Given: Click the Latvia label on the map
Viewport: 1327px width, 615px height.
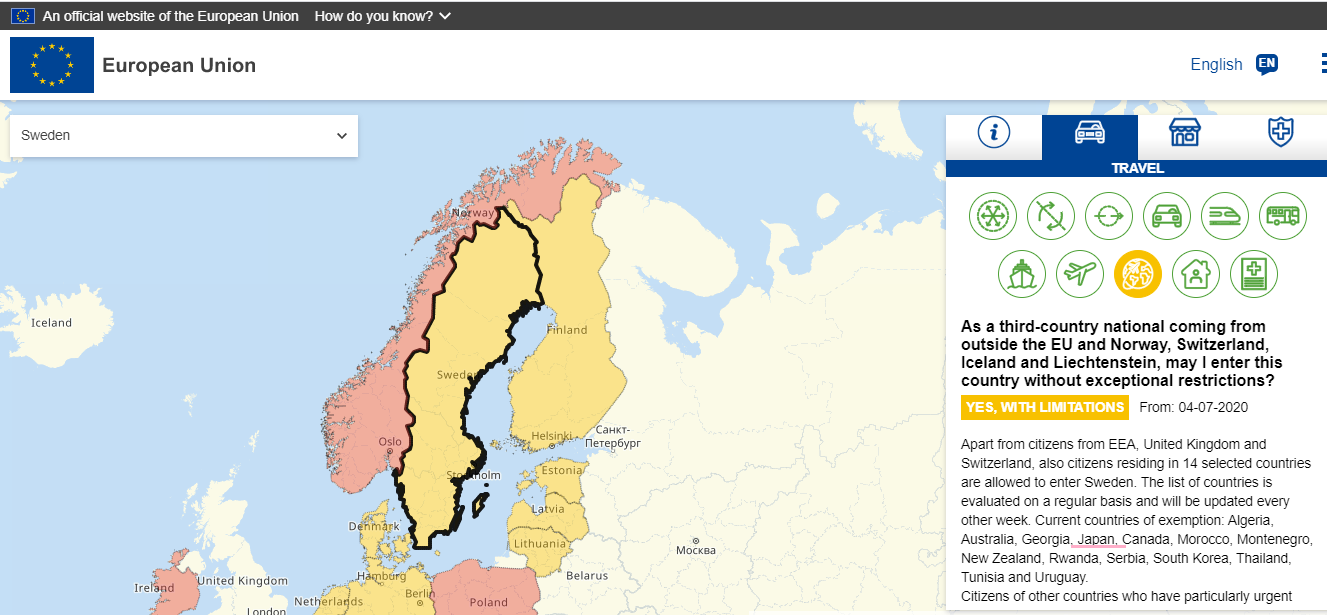Looking at the screenshot, I should point(549,509).
